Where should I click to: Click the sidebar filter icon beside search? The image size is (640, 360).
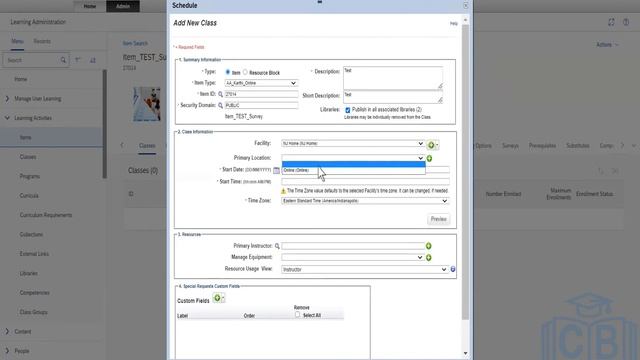click(x=78, y=60)
